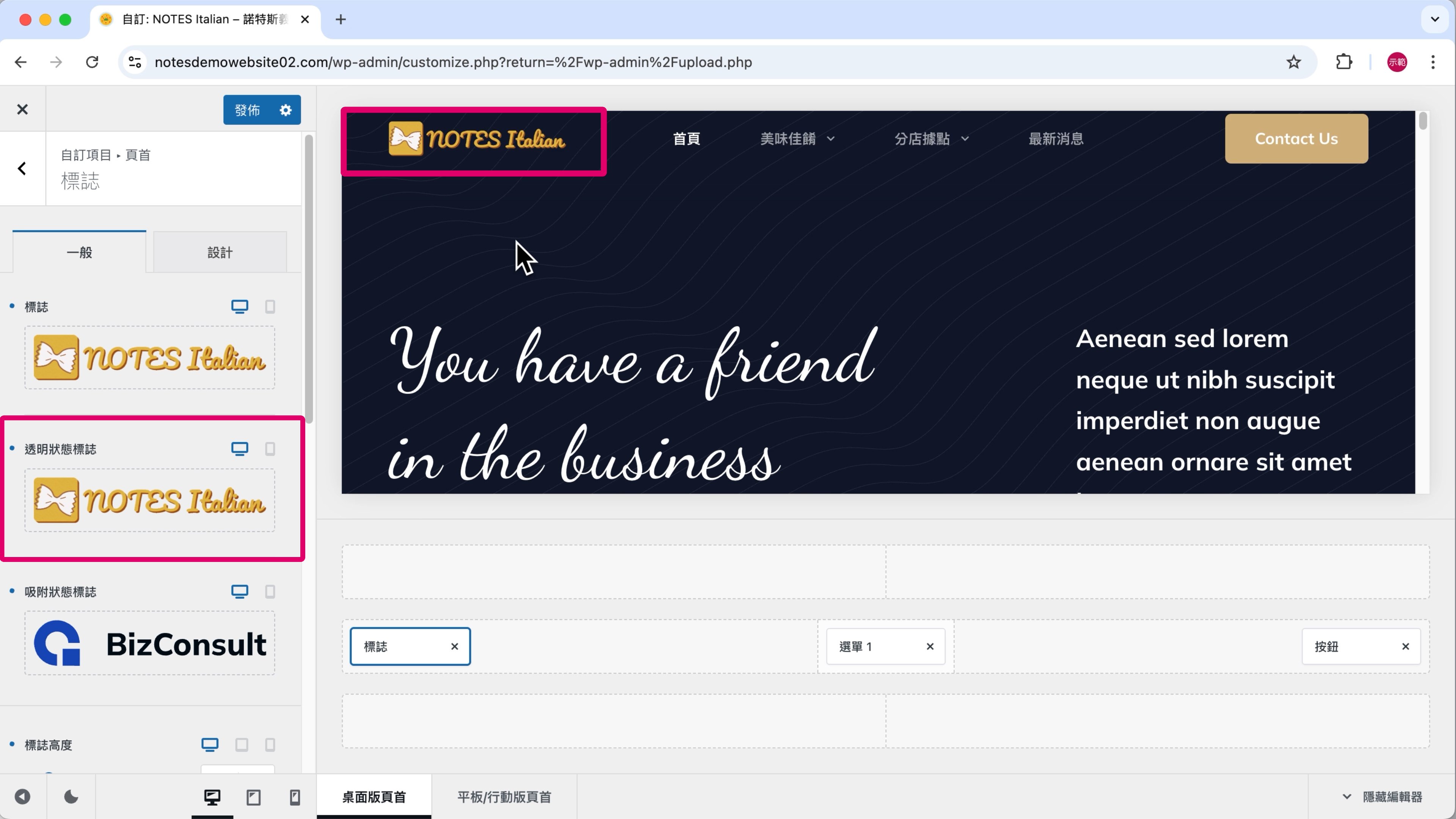Viewport: 1456px width, 819px height.
Task: Select the BizConsult sticky logo thumbnail
Action: [150, 643]
